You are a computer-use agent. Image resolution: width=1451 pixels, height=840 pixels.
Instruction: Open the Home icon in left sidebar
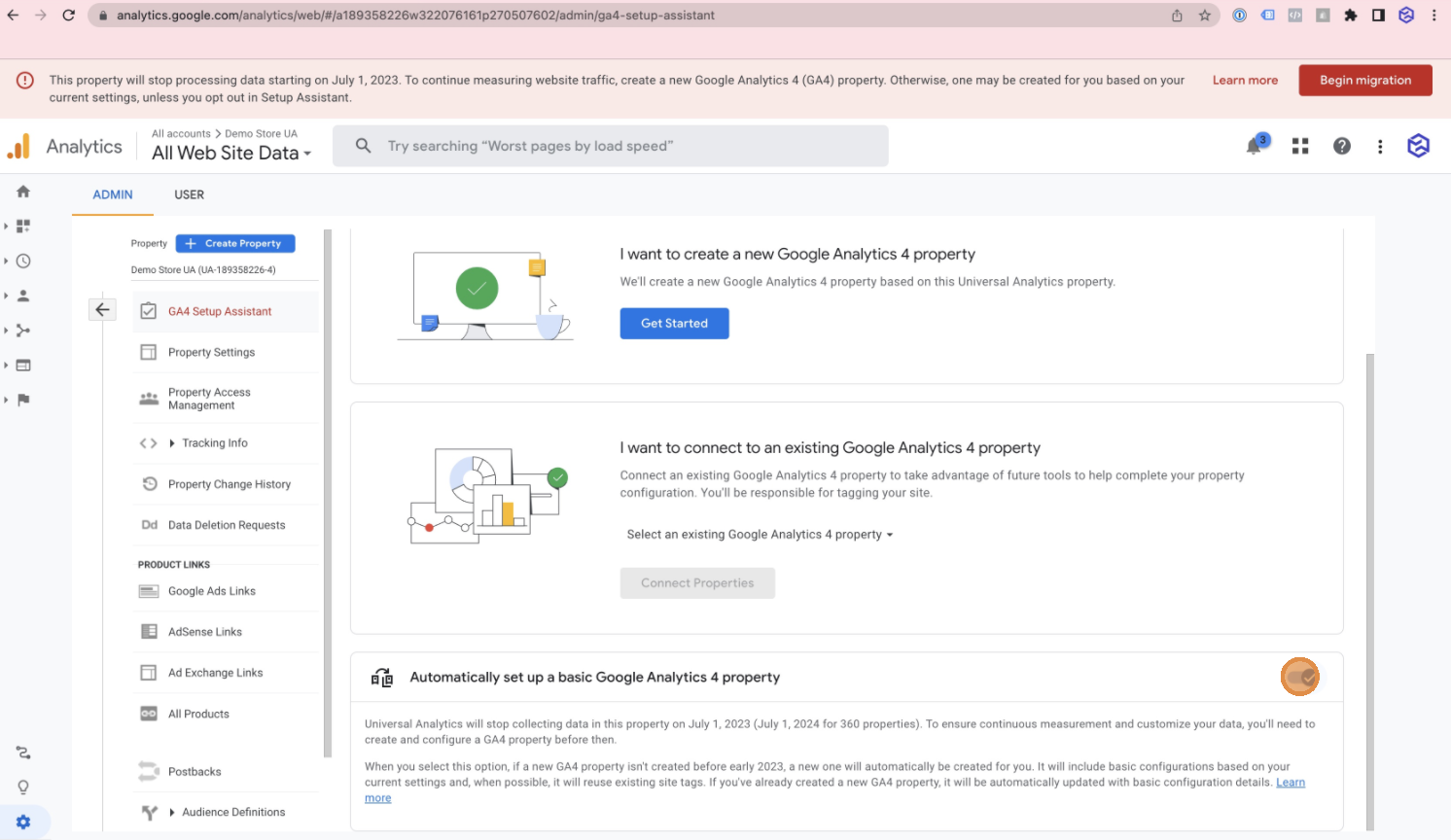coord(23,192)
